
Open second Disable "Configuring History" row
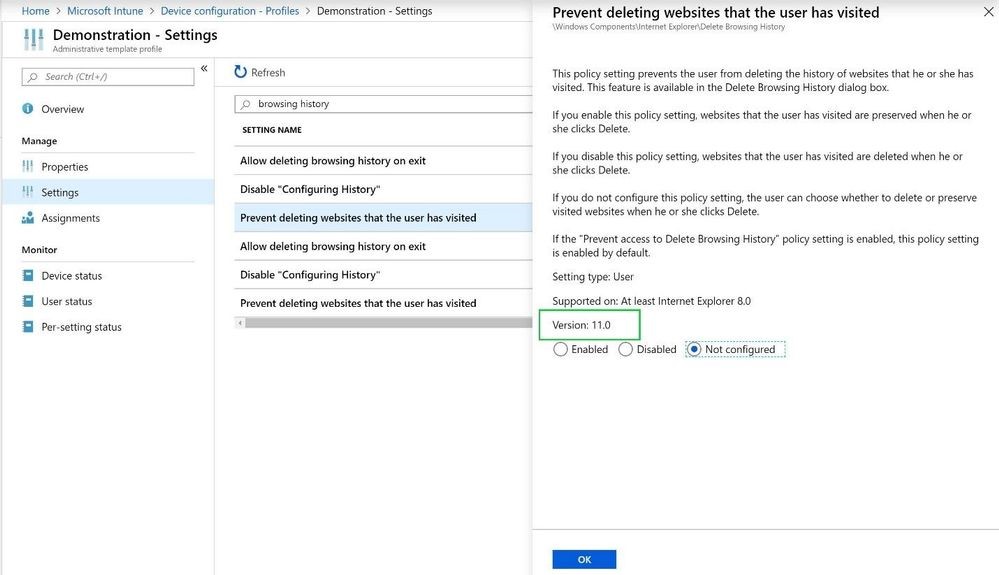click(384, 274)
